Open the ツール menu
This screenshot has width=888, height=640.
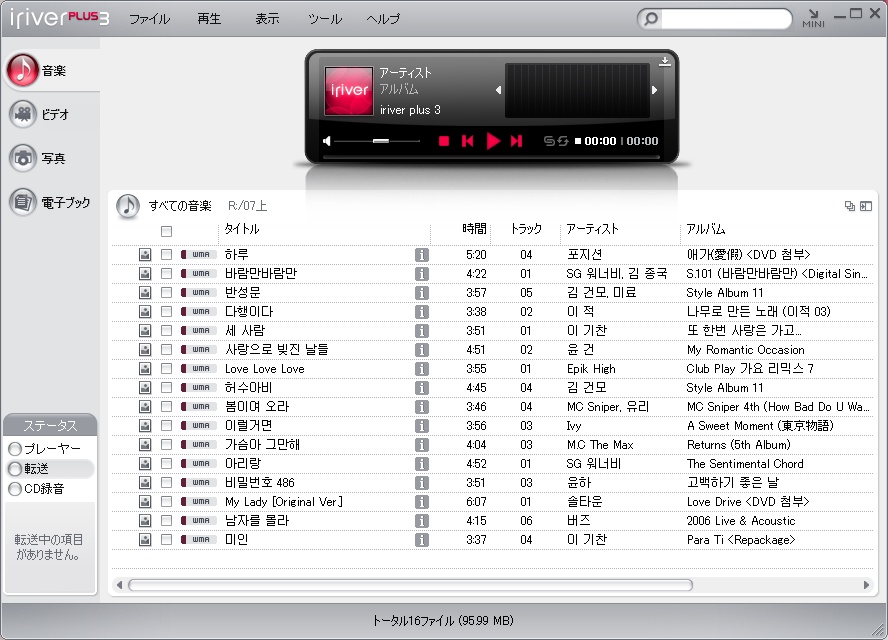325,19
